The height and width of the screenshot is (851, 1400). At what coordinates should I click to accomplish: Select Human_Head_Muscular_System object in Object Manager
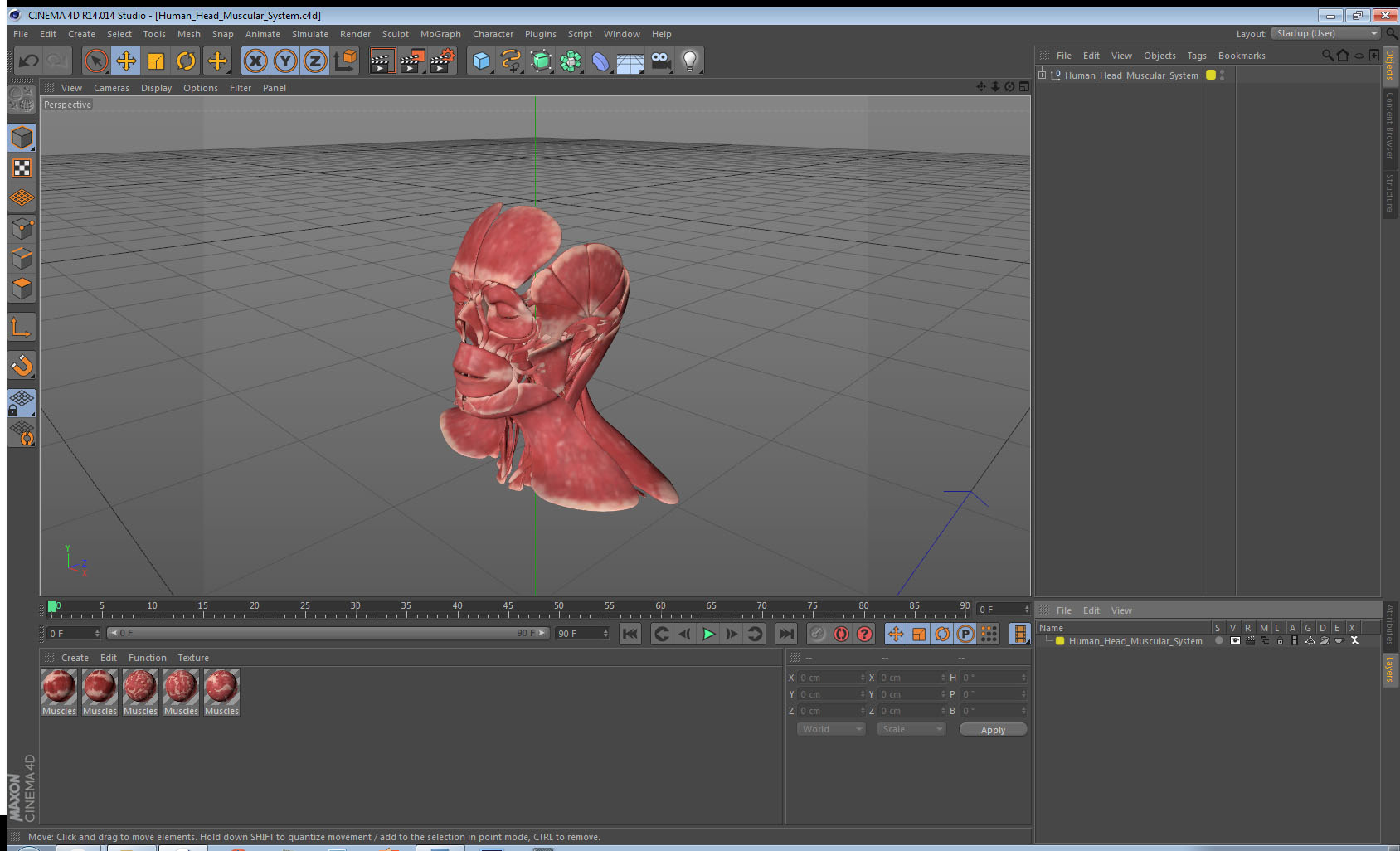1131,75
